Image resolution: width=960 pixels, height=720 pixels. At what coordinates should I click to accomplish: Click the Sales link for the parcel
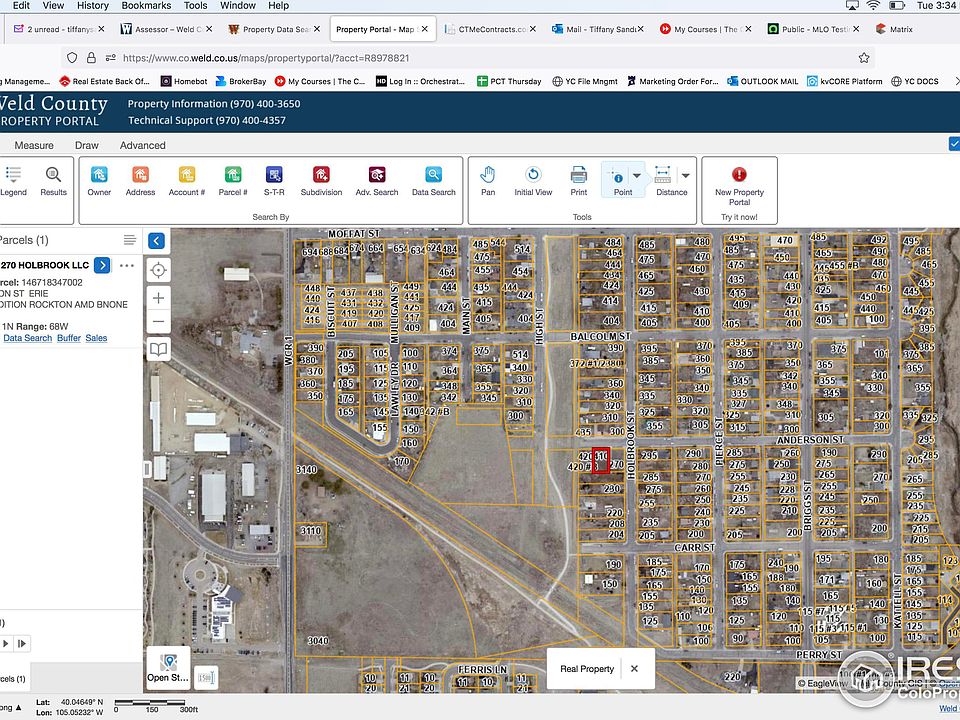(96, 338)
